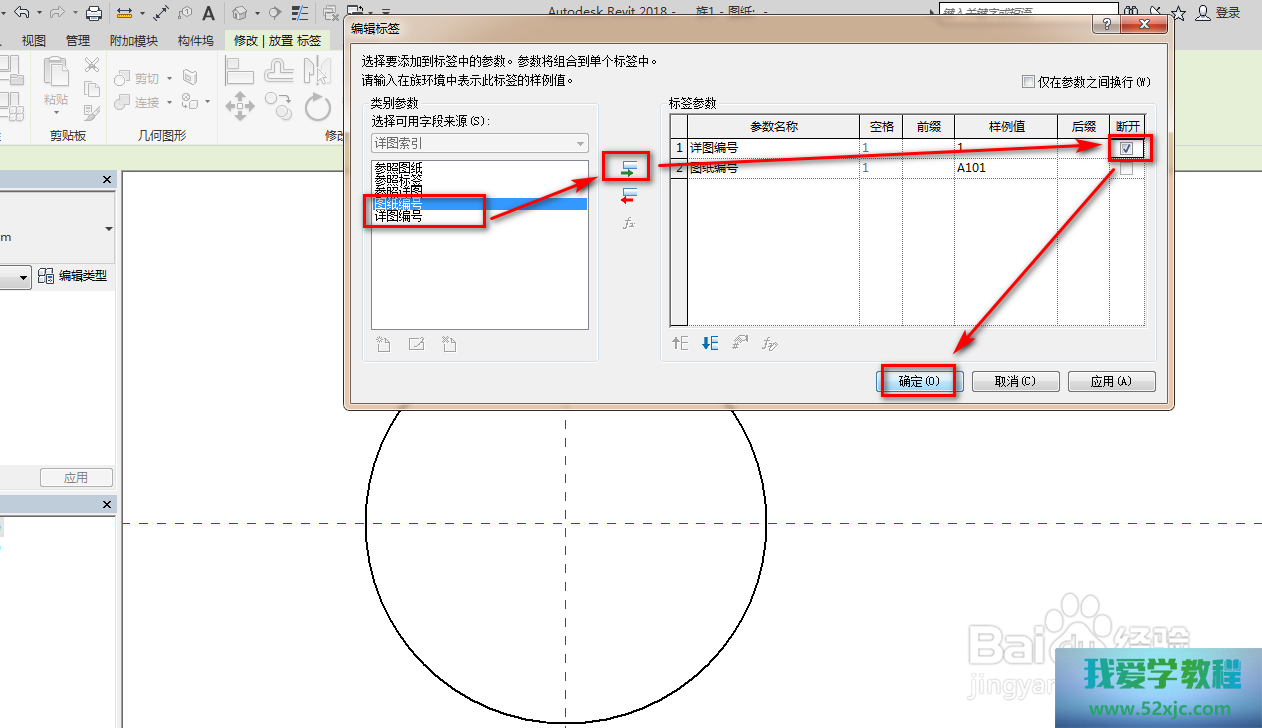Viewport: 1262px width, 728px height.
Task: Click the undo arrow icon
Action: [22, 13]
